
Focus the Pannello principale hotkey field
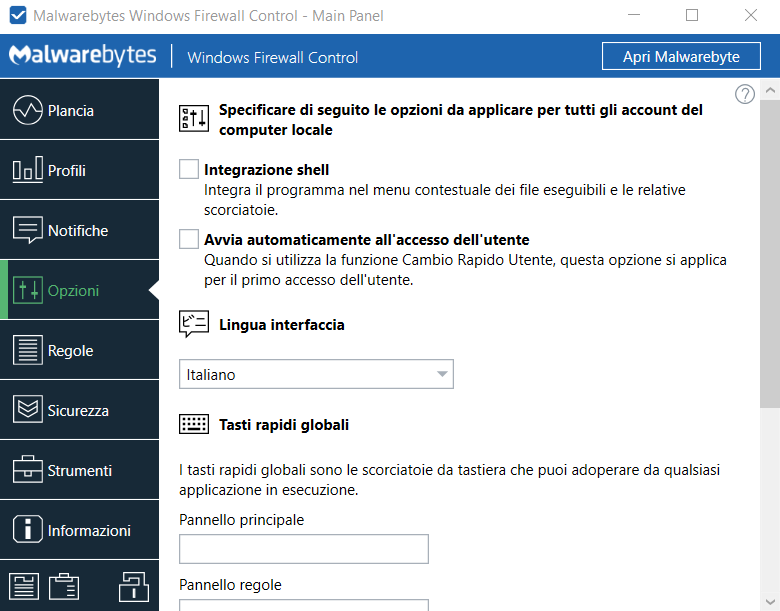(303, 549)
